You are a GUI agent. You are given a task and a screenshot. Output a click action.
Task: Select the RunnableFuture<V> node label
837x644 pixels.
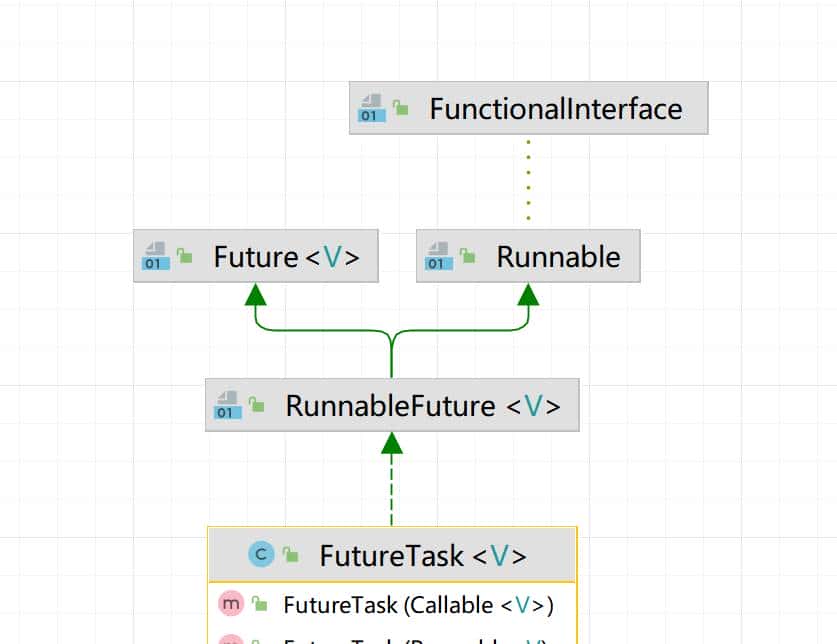[422, 406]
